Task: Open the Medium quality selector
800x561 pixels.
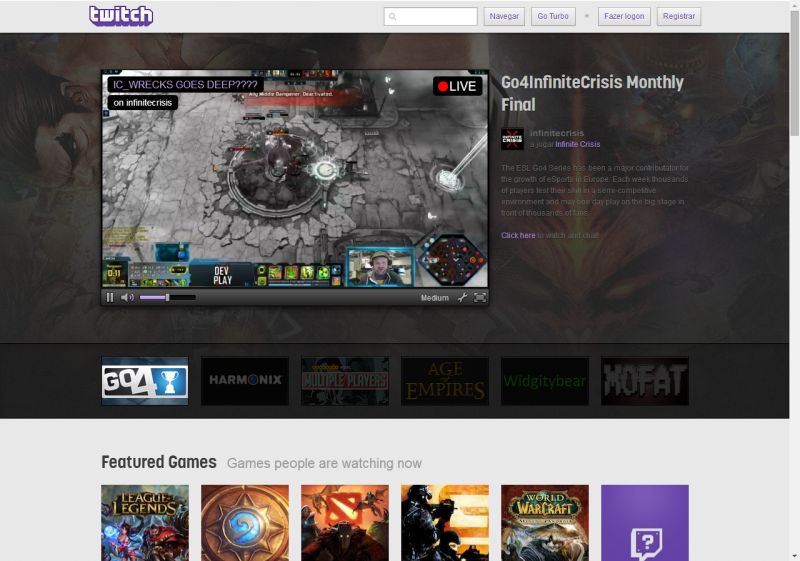Action: (x=434, y=298)
